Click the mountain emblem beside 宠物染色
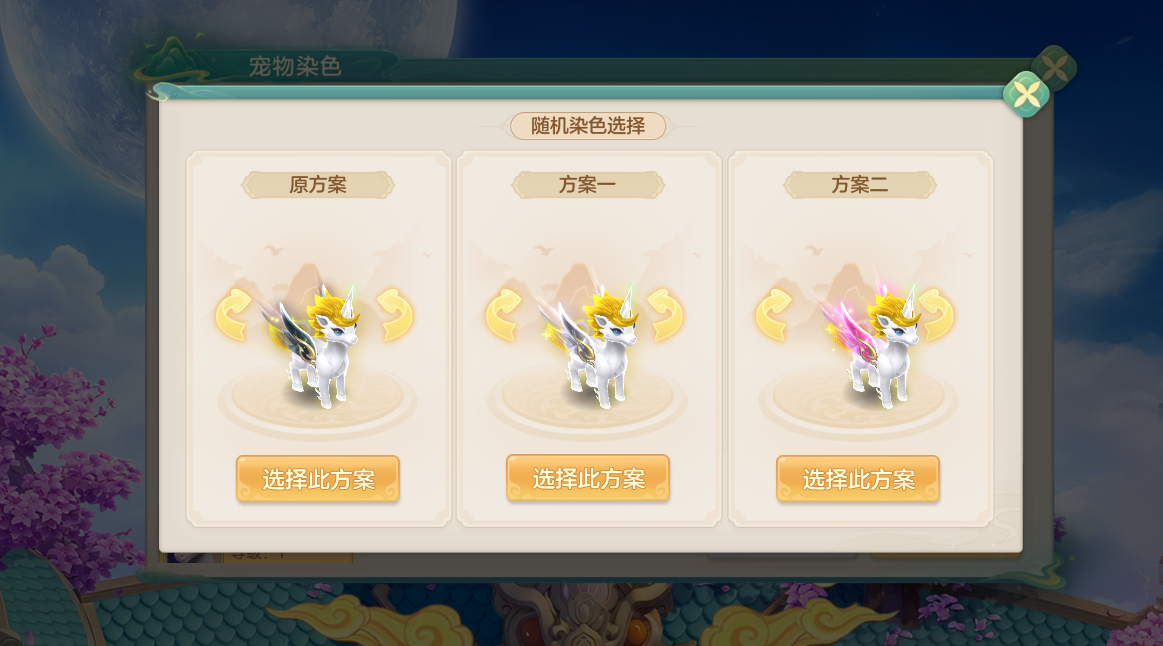 click(171, 61)
